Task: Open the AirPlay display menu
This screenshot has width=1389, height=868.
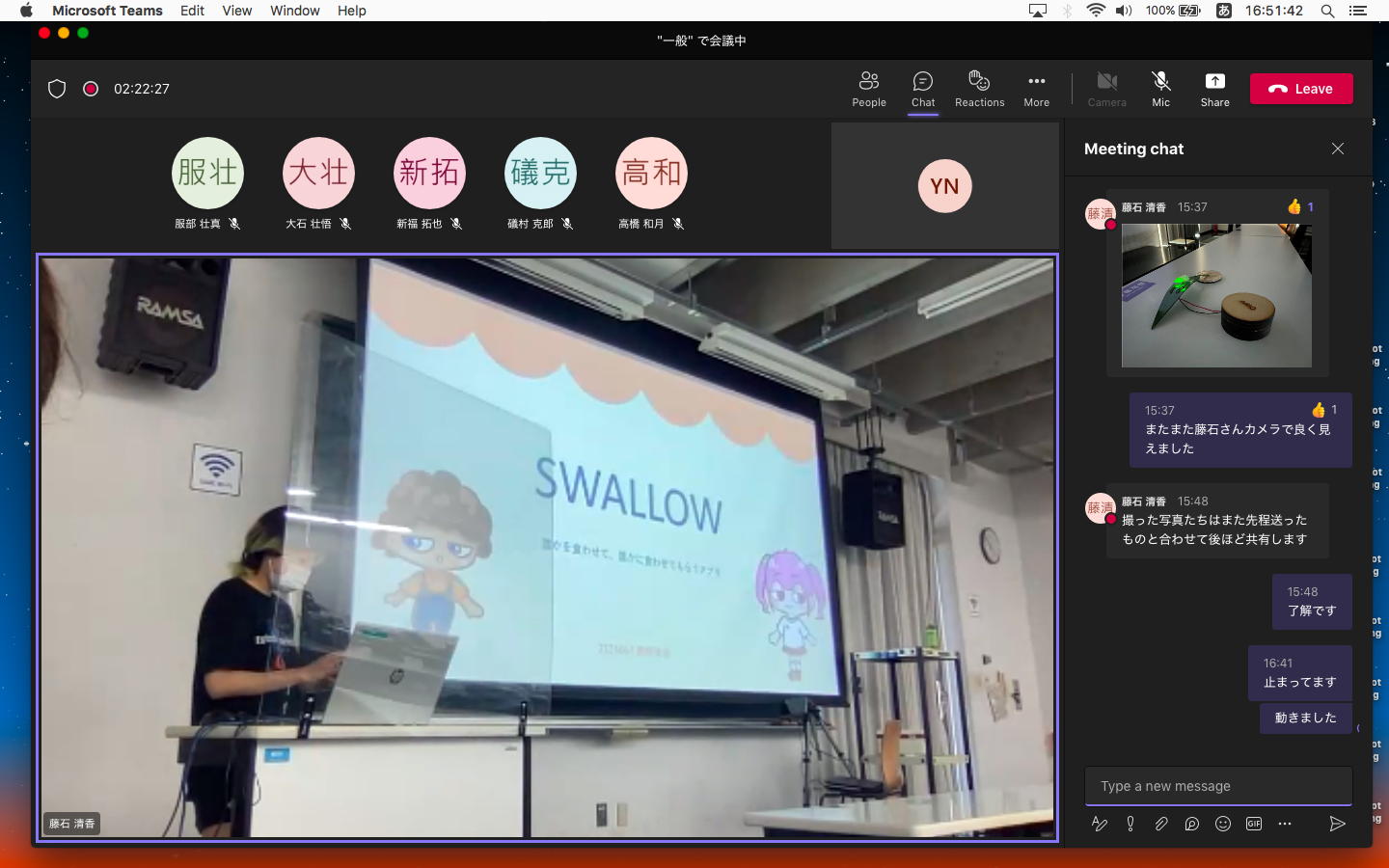Action: 1038,11
